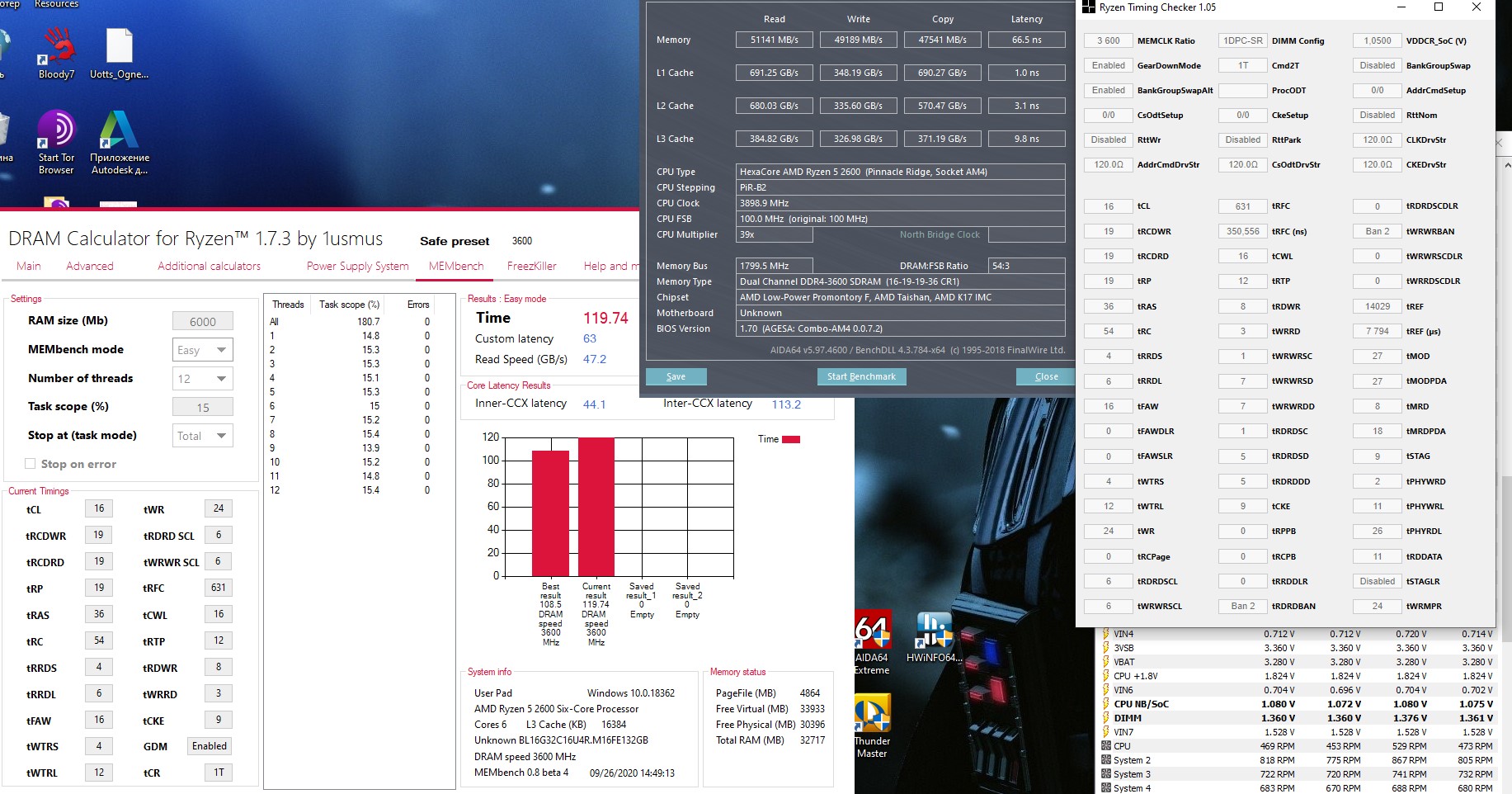Click the tREF value 14029
Viewport: 1512px width, 794px height.
[x=1378, y=306]
